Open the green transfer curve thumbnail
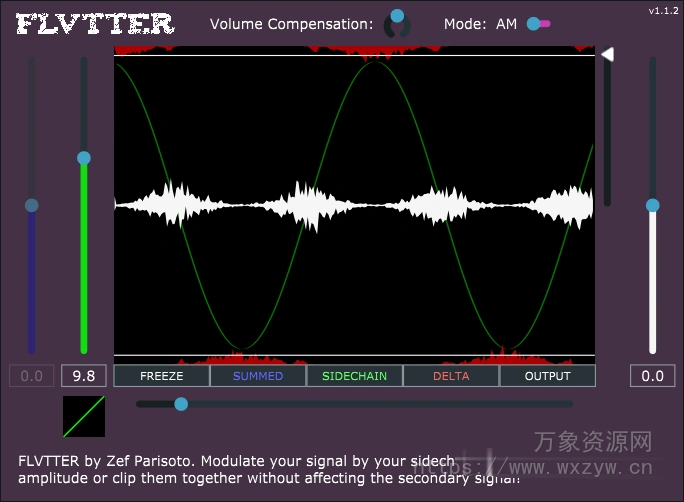The height and width of the screenshot is (502, 684). coord(84,416)
